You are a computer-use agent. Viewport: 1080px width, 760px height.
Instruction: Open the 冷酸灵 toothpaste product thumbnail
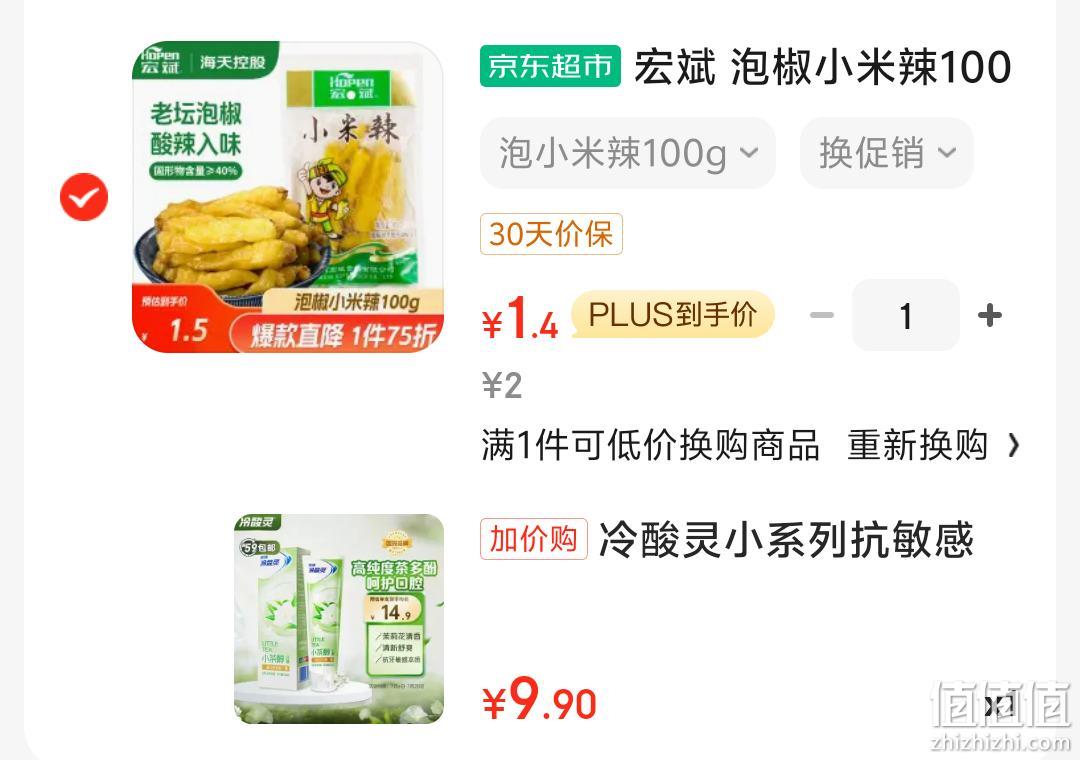click(x=339, y=619)
